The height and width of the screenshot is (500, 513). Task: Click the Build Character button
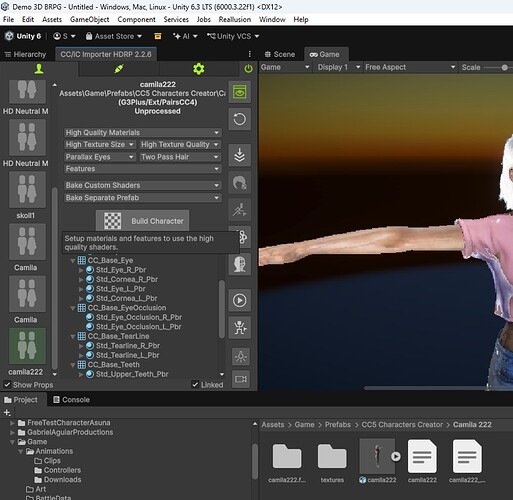[x=142, y=221]
